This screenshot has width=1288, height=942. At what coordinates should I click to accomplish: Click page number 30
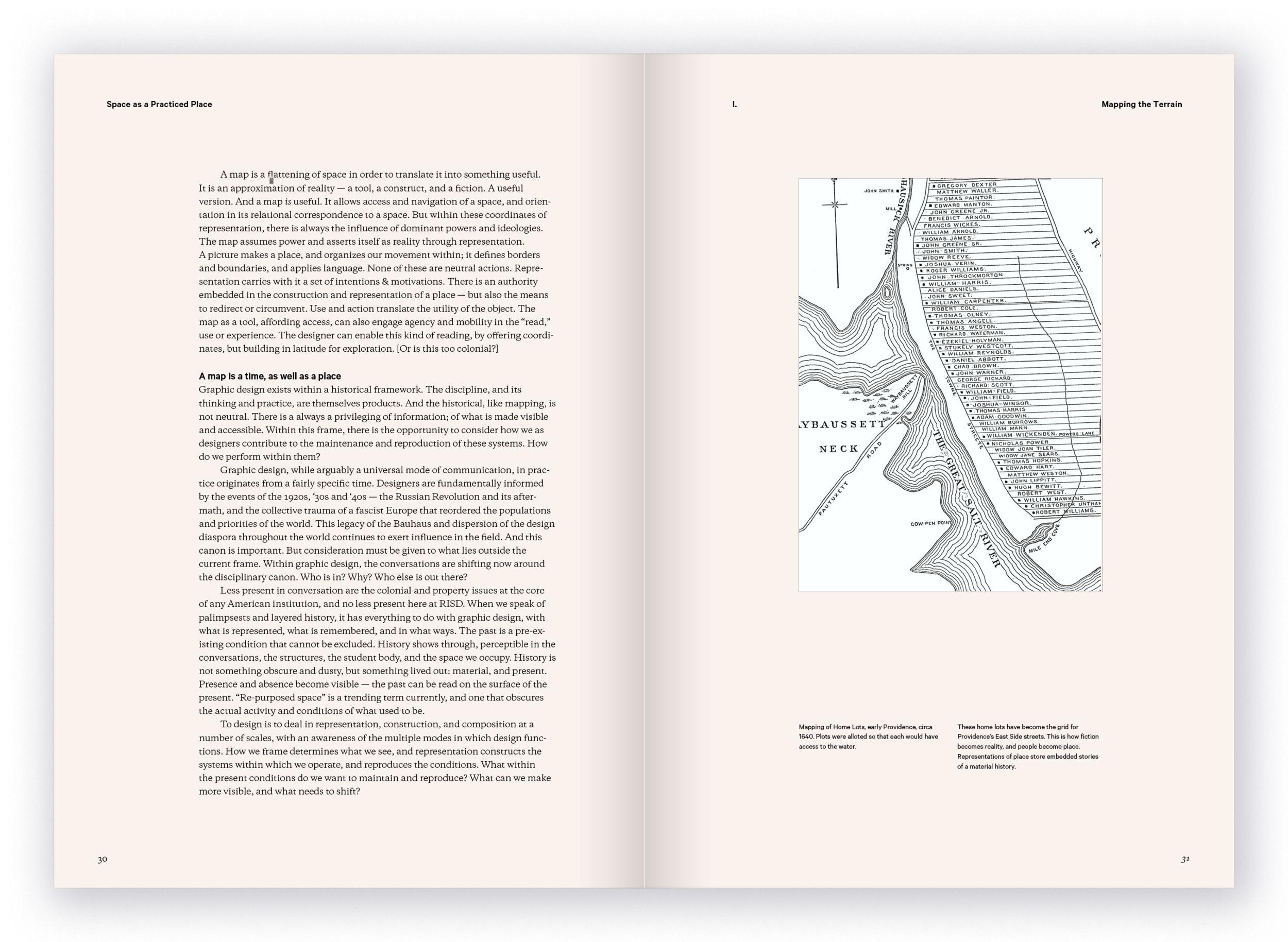coord(102,859)
